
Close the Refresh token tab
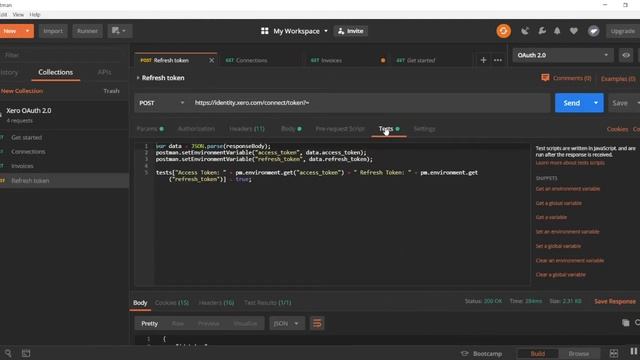click(x=211, y=60)
